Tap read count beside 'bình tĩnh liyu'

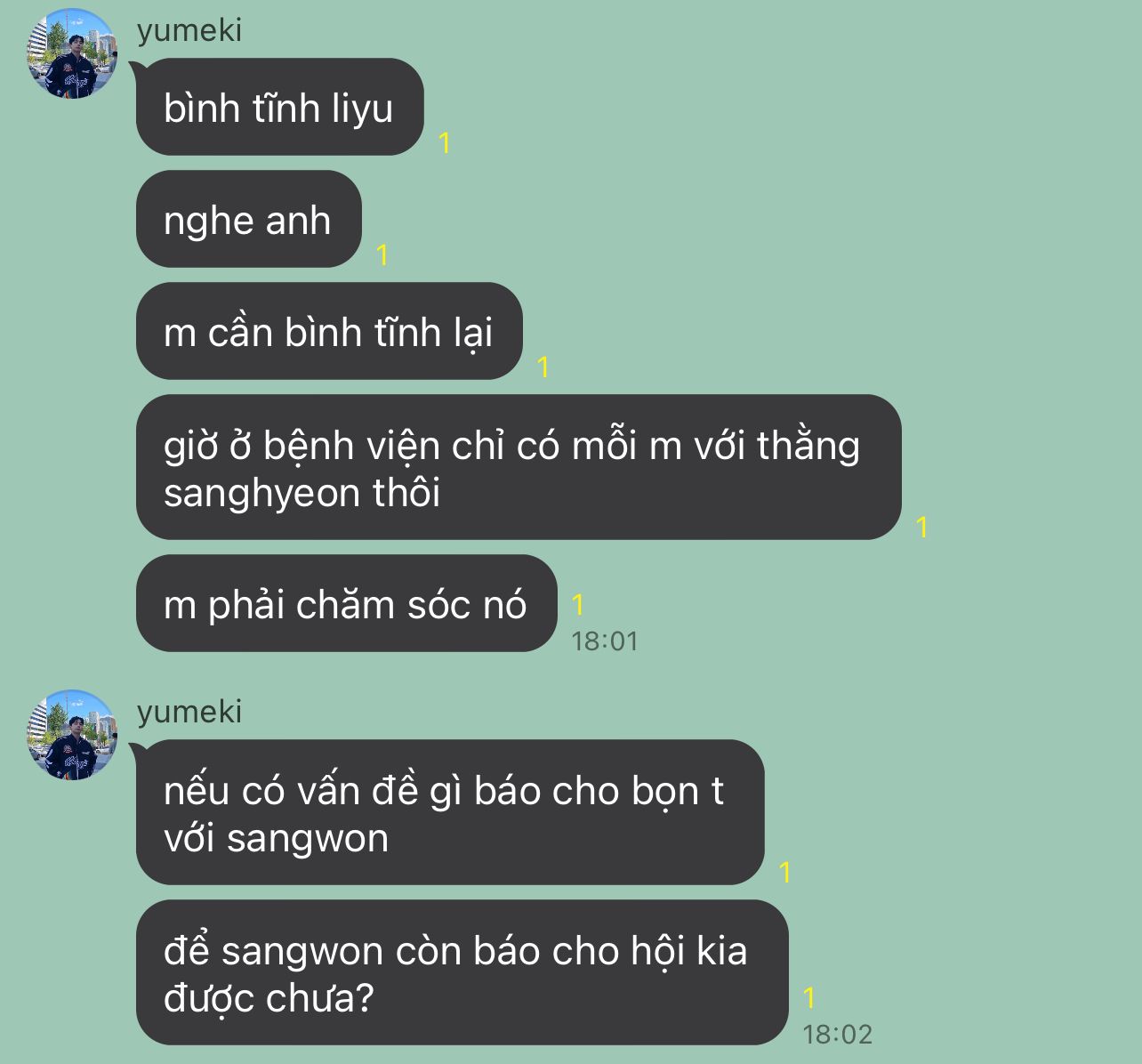tap(445, 143)
